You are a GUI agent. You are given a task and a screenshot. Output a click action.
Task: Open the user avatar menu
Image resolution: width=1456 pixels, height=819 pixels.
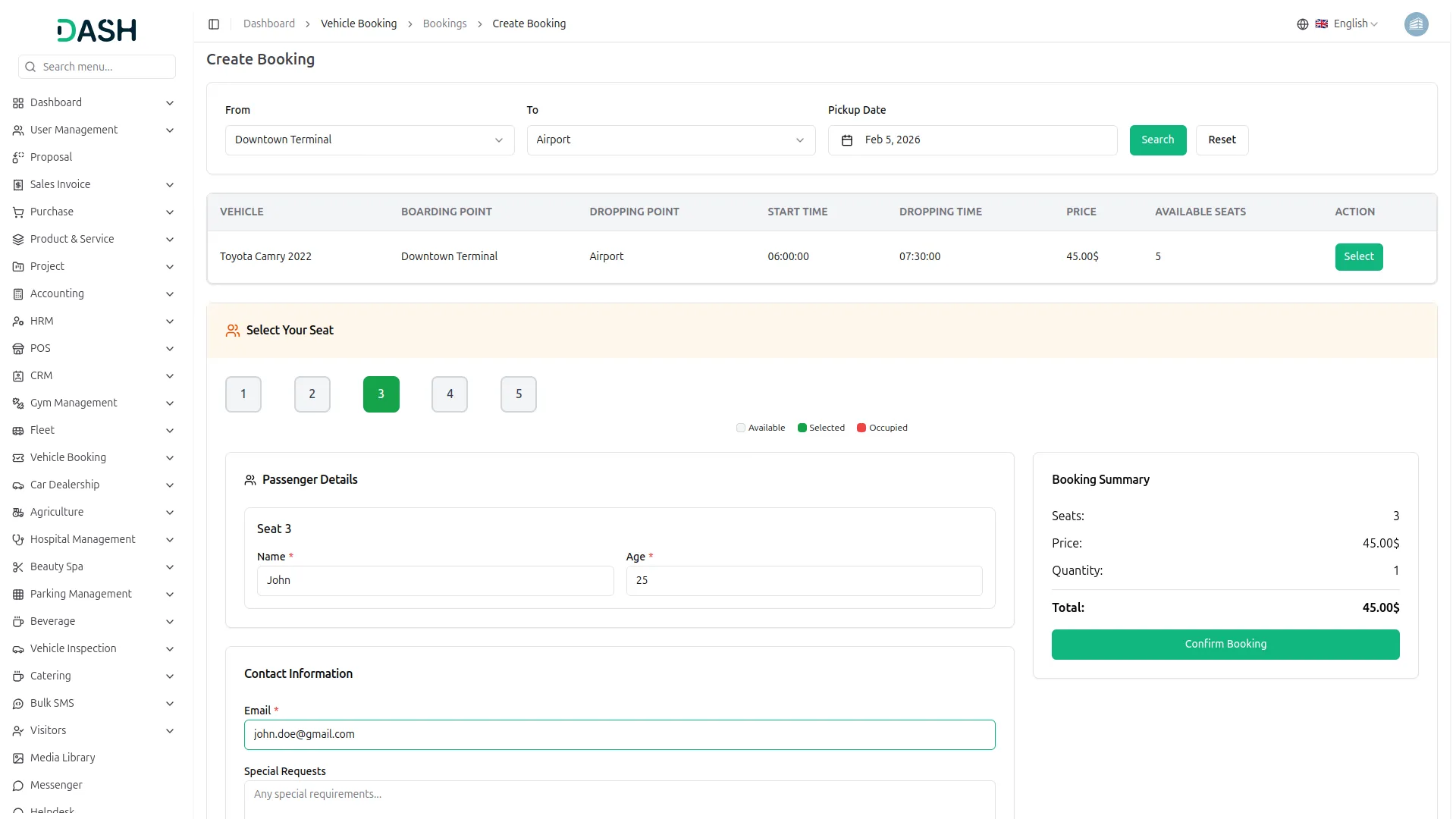click(x=1416, y=24)
